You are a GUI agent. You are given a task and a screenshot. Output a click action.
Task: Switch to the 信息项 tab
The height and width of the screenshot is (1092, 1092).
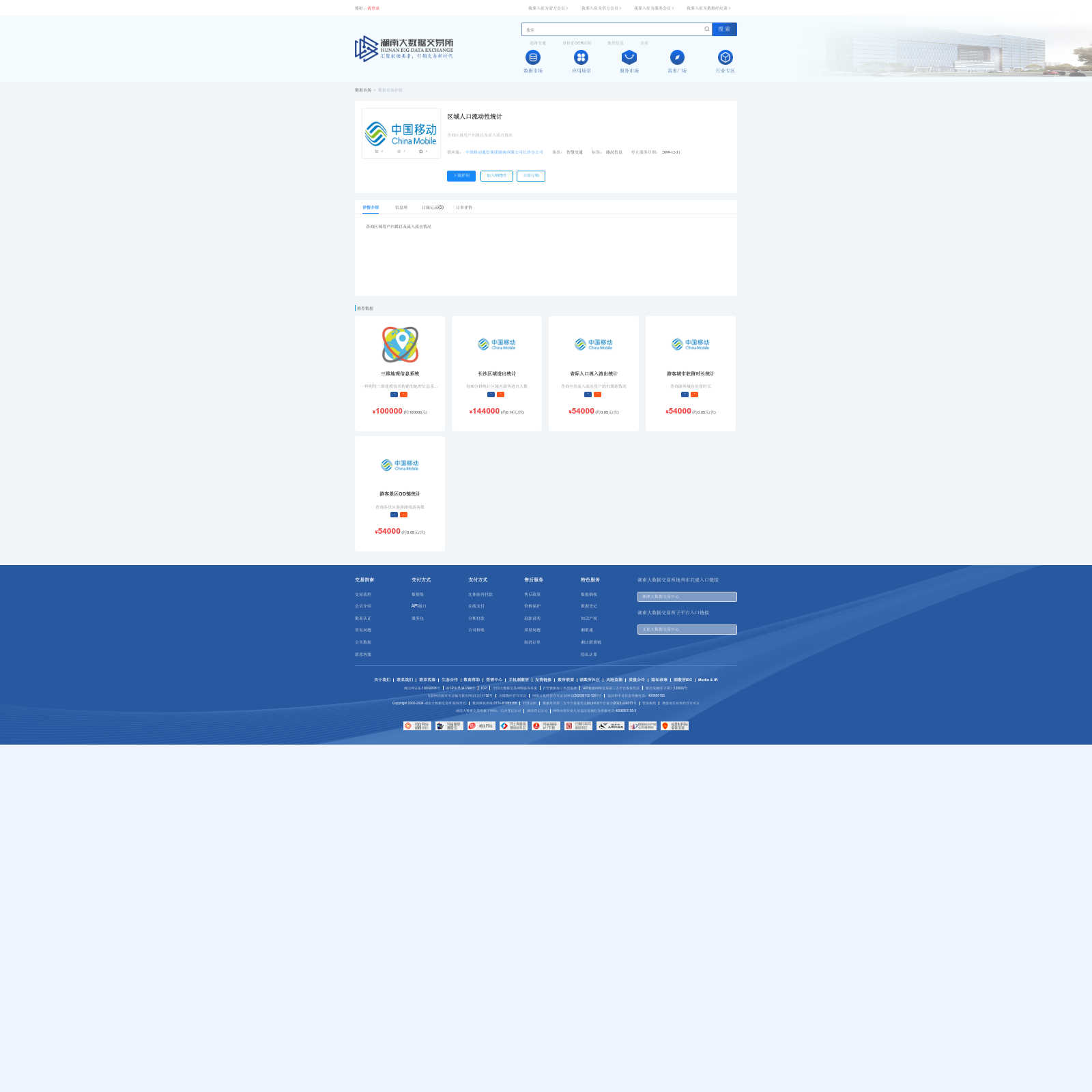[401, 207]
